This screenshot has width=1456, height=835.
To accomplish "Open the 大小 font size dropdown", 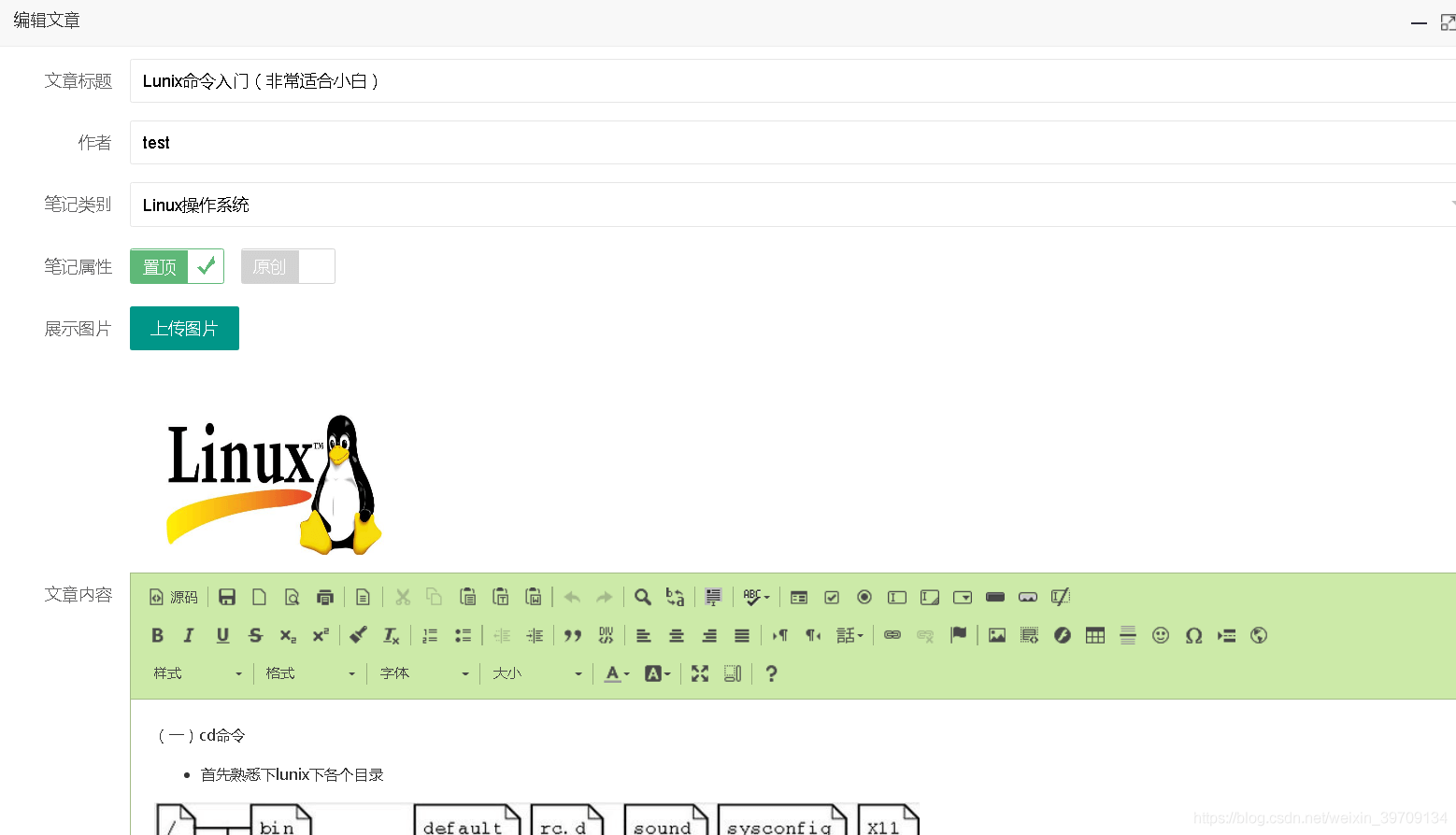I will click(537, 673).
